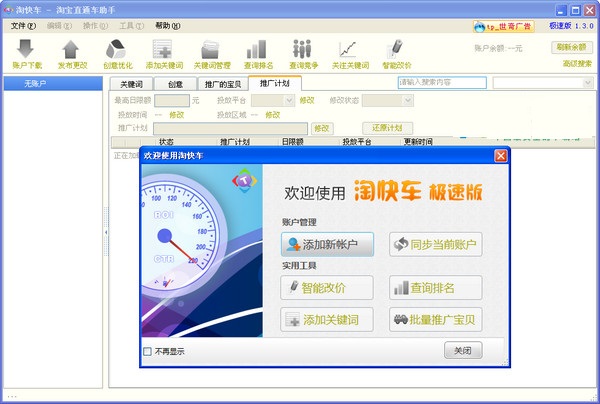This screenshot has height=404, width=600.
Task: Click the 刷新余额 button
Action: point(572,47)
